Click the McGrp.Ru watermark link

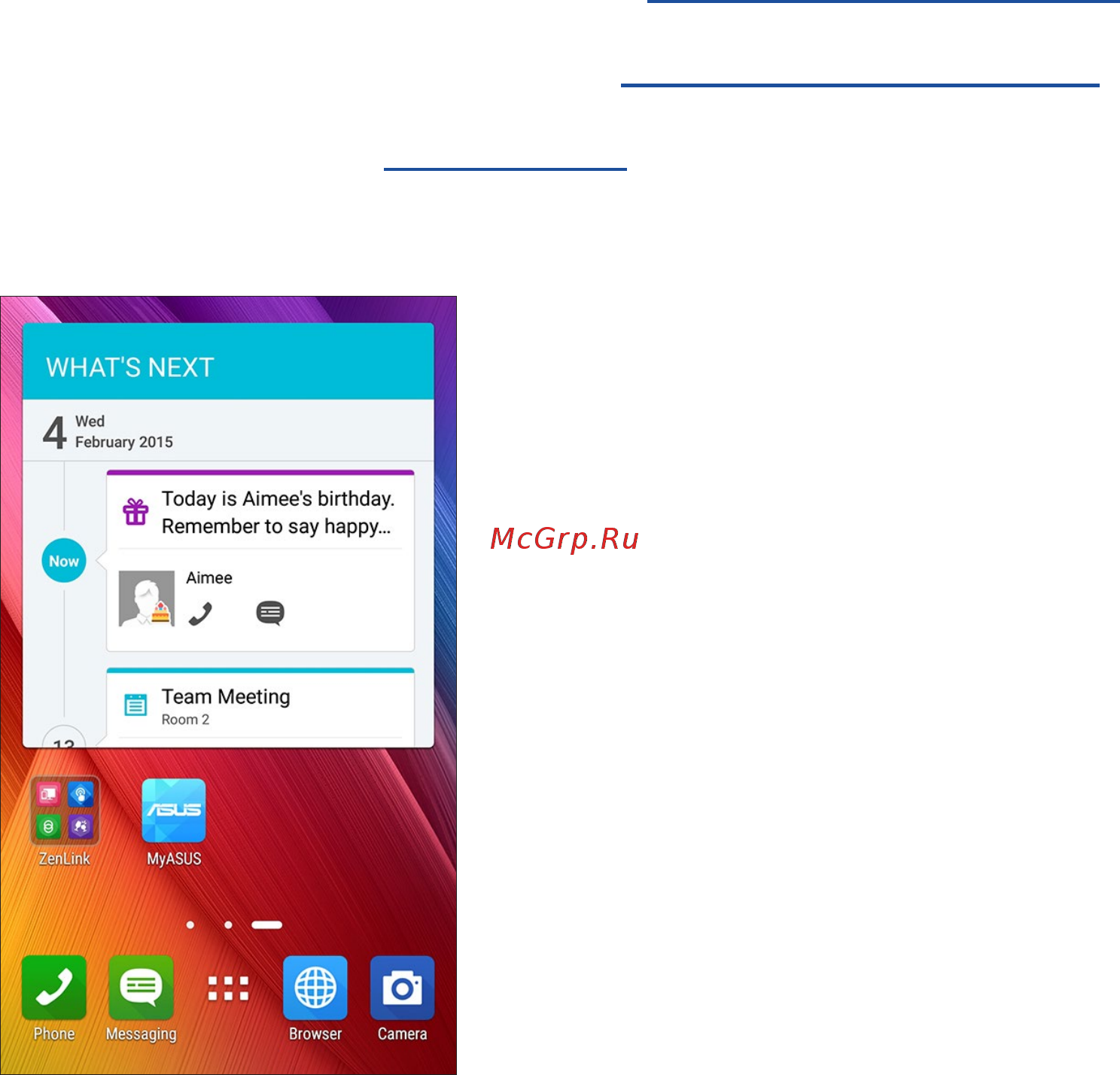[x=565, y=539]
